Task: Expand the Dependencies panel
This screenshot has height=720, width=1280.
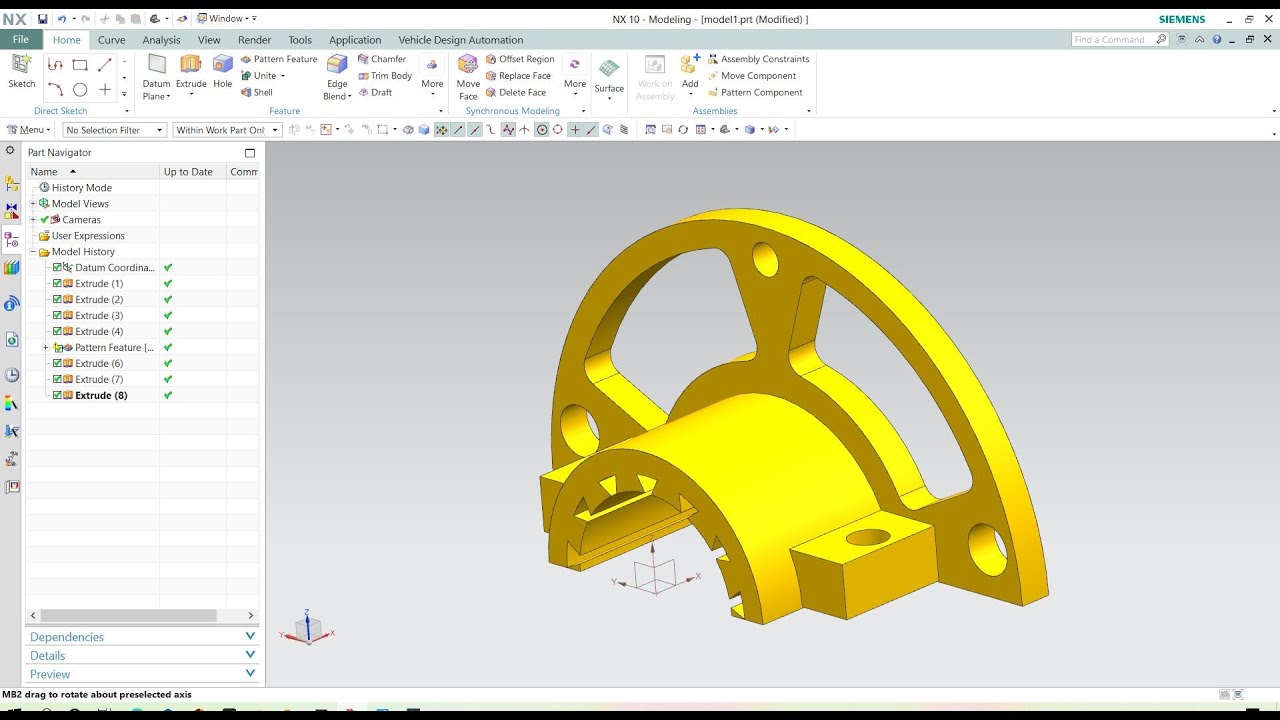Action: click(142, 637)
